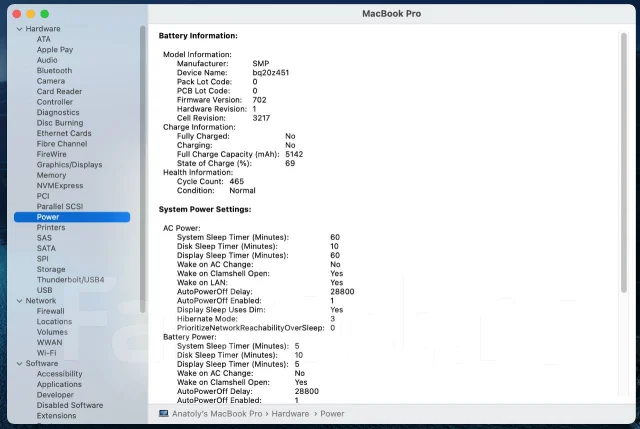This screenshot has height=429, width=640.
Task: Select ATA in the sidebar
Action: 44,39
